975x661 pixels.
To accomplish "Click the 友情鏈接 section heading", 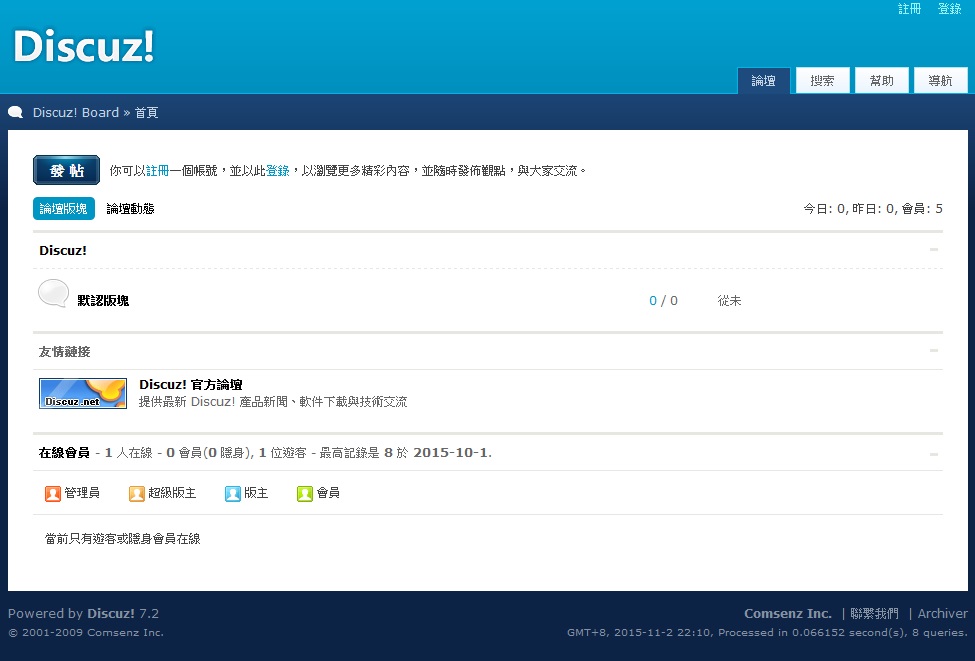I will [x=65, y=352].
